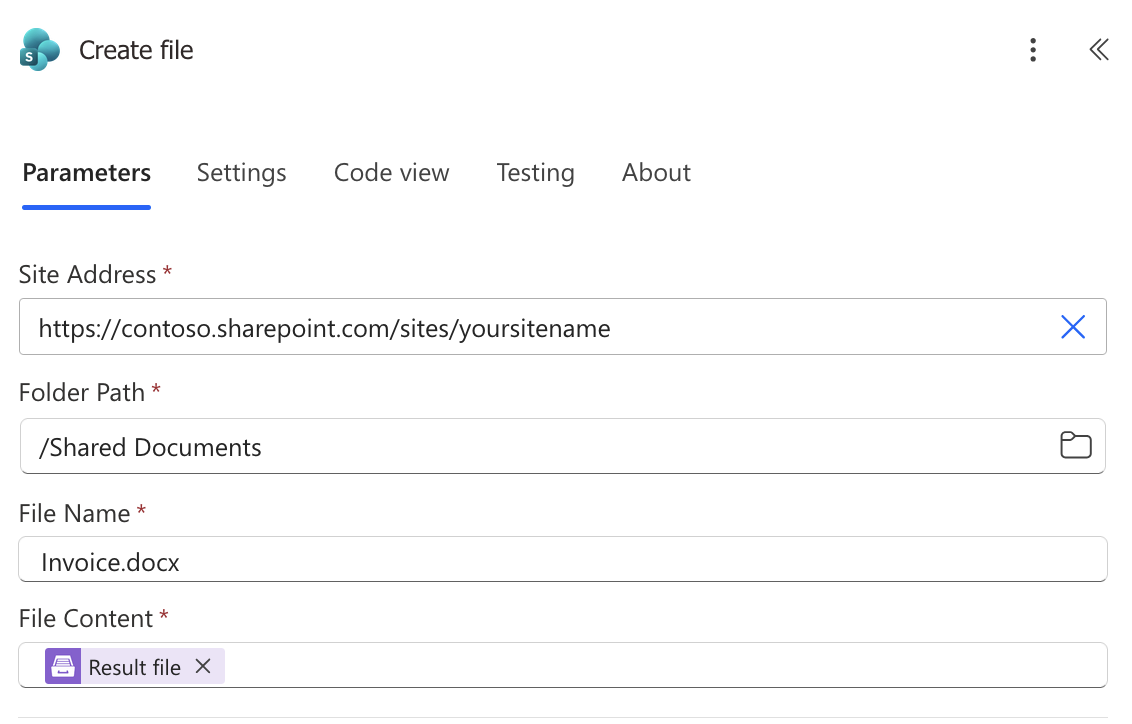Click inside the File Name field with Invoice.docx

pyautogui.click(x=400, y=562)
